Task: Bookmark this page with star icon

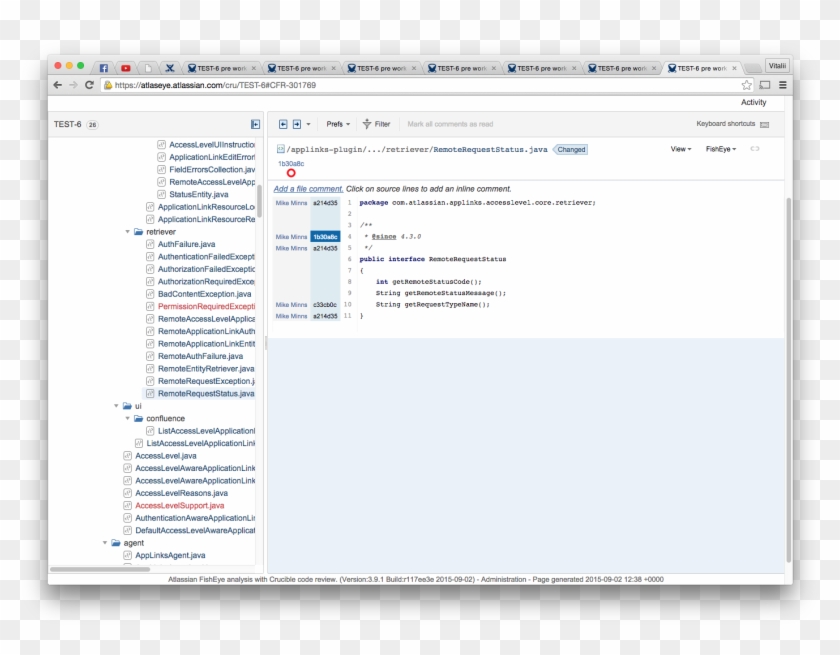Action: tap(746, 85)
